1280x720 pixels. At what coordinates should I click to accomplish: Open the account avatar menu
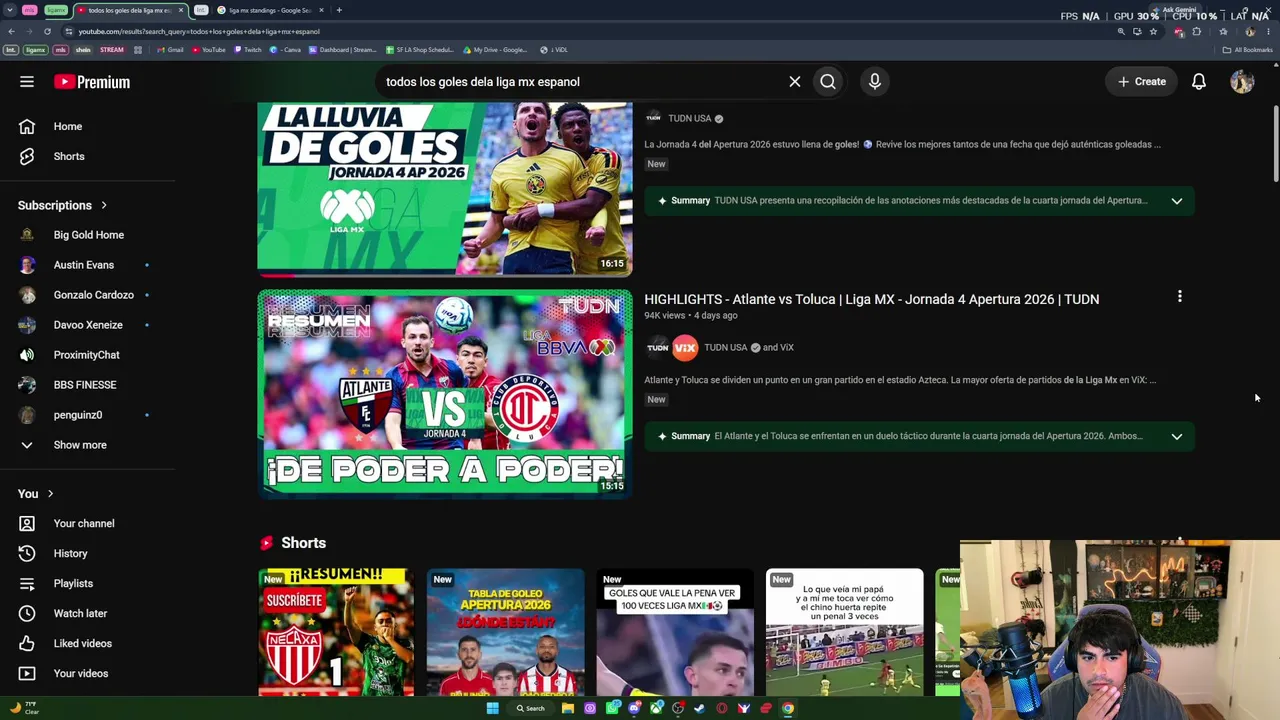point(1242,82)
